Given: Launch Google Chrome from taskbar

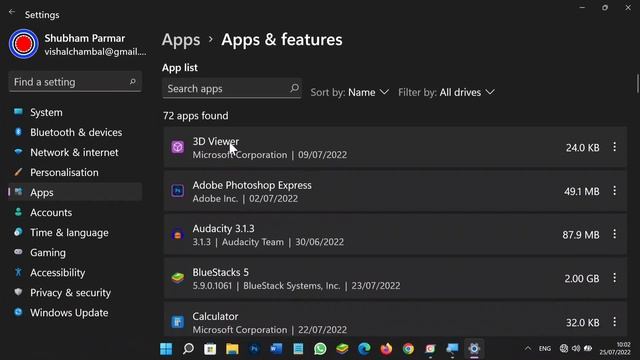Looking at the screenshot, I should [x=408, y=349].
